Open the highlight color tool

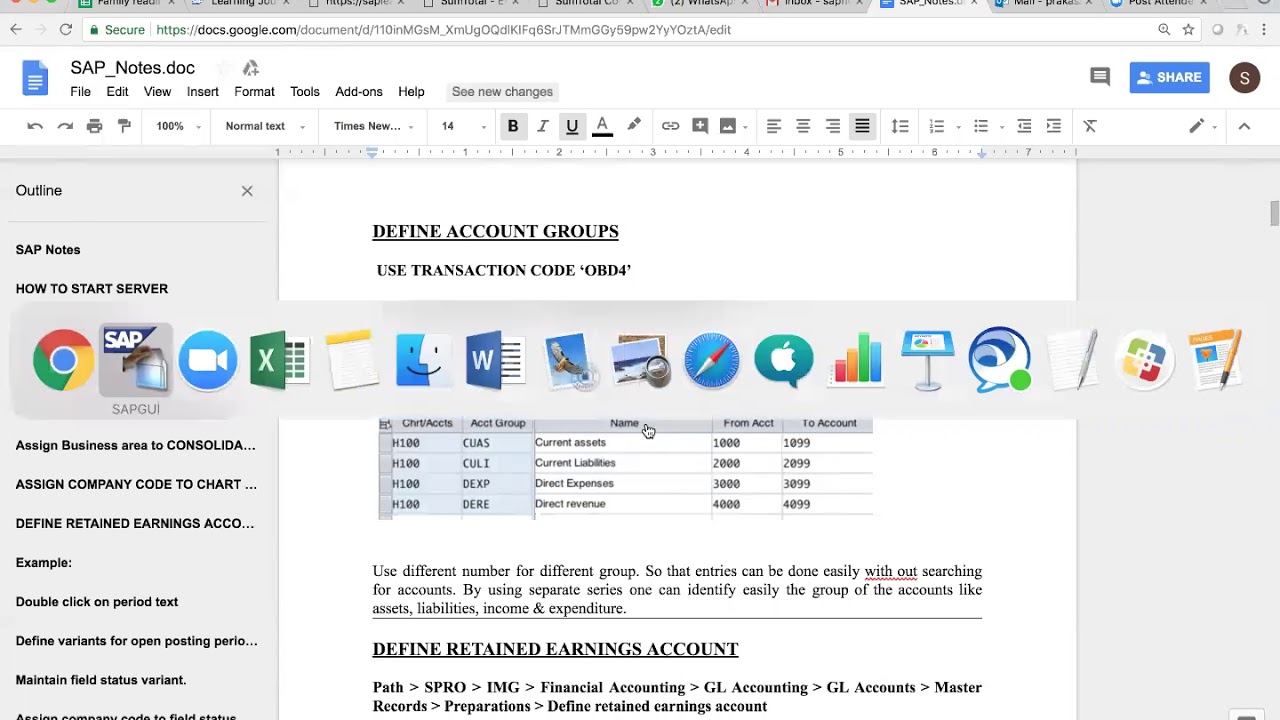pyautogui.click(x=633, y=126)
